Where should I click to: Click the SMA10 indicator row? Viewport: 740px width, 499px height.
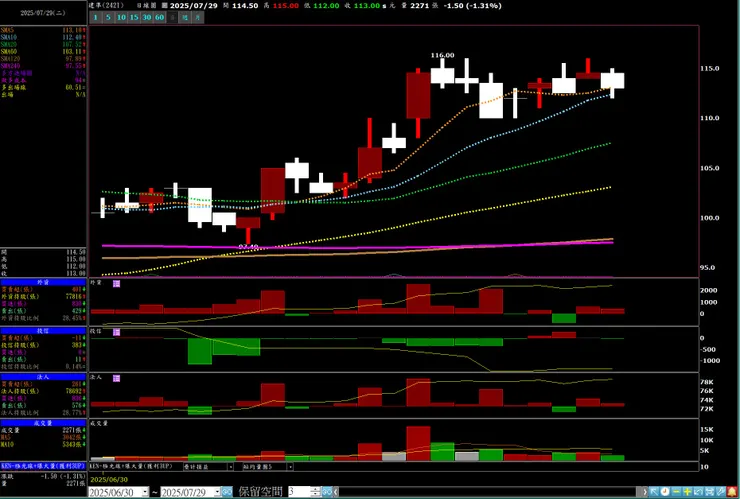pos(43,37)
